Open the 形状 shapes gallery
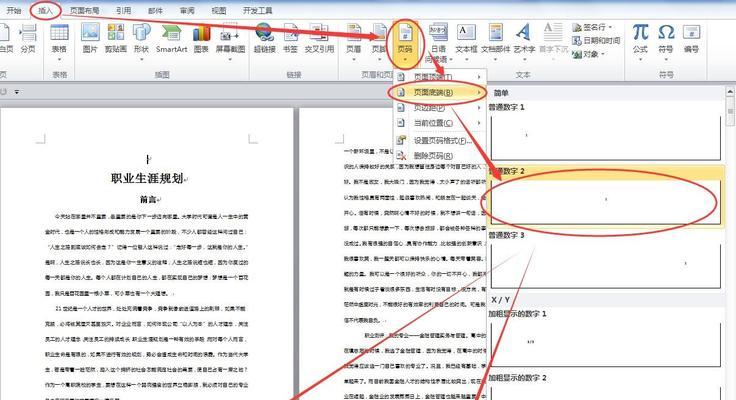 (141, 42)
